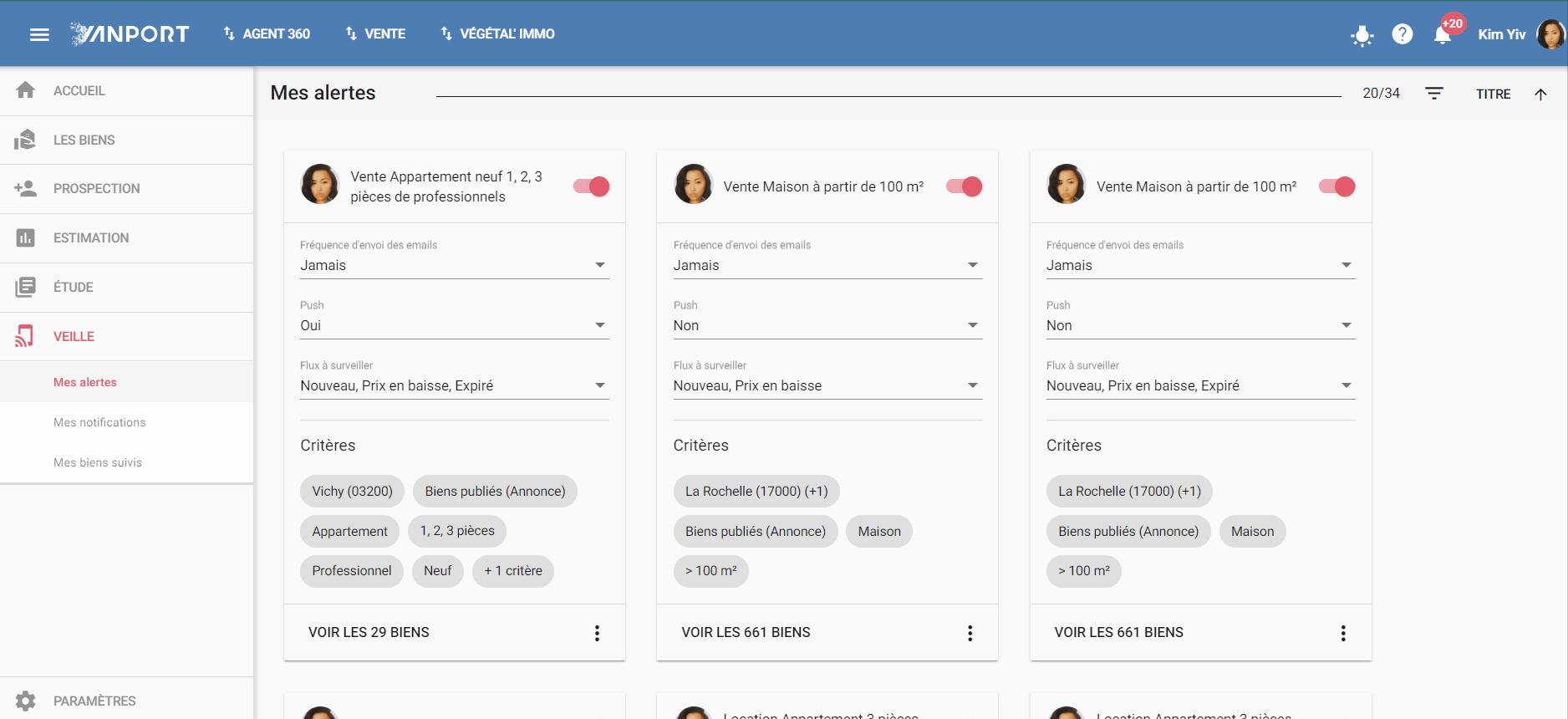Viewport: 1568px width, 719px height.
Task: Click Voir les 29 biens button
Action: [369, 632]
